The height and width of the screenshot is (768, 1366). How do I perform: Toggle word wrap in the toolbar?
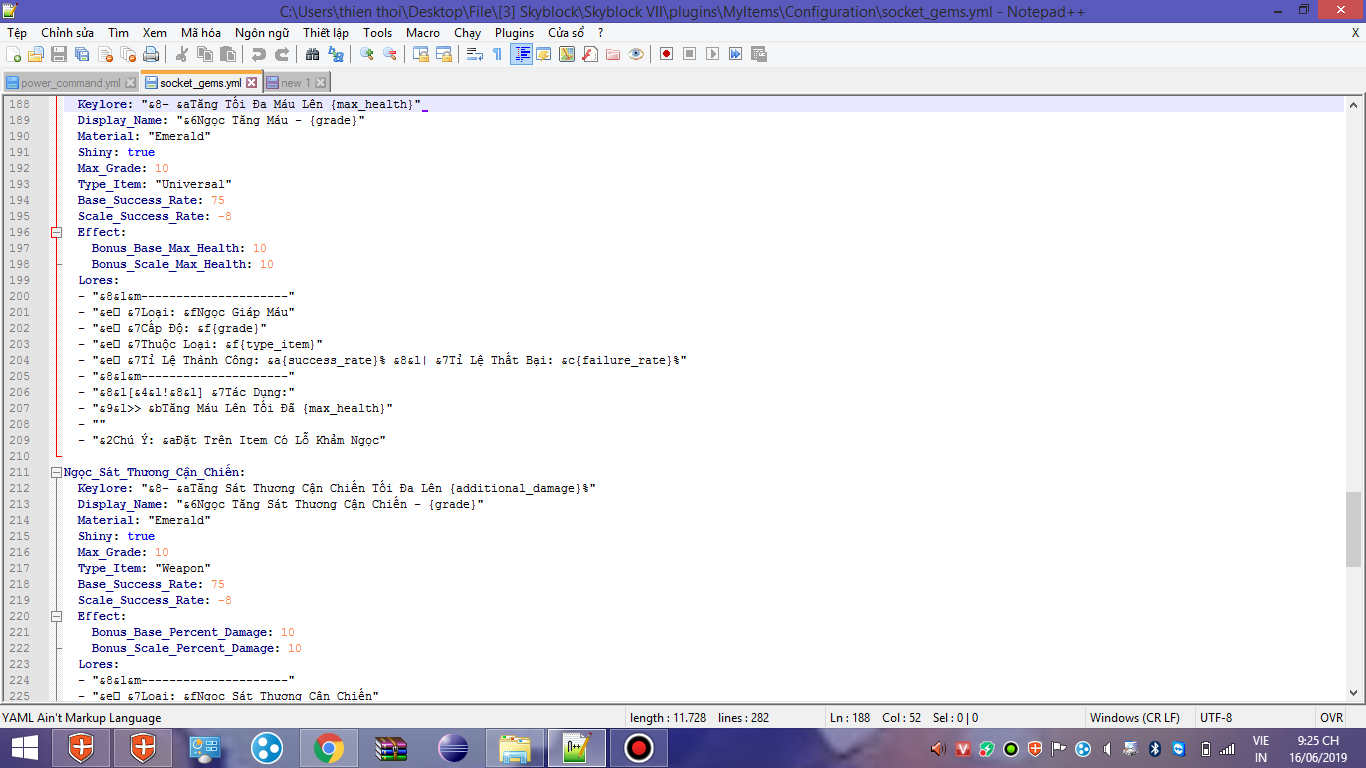475,54
